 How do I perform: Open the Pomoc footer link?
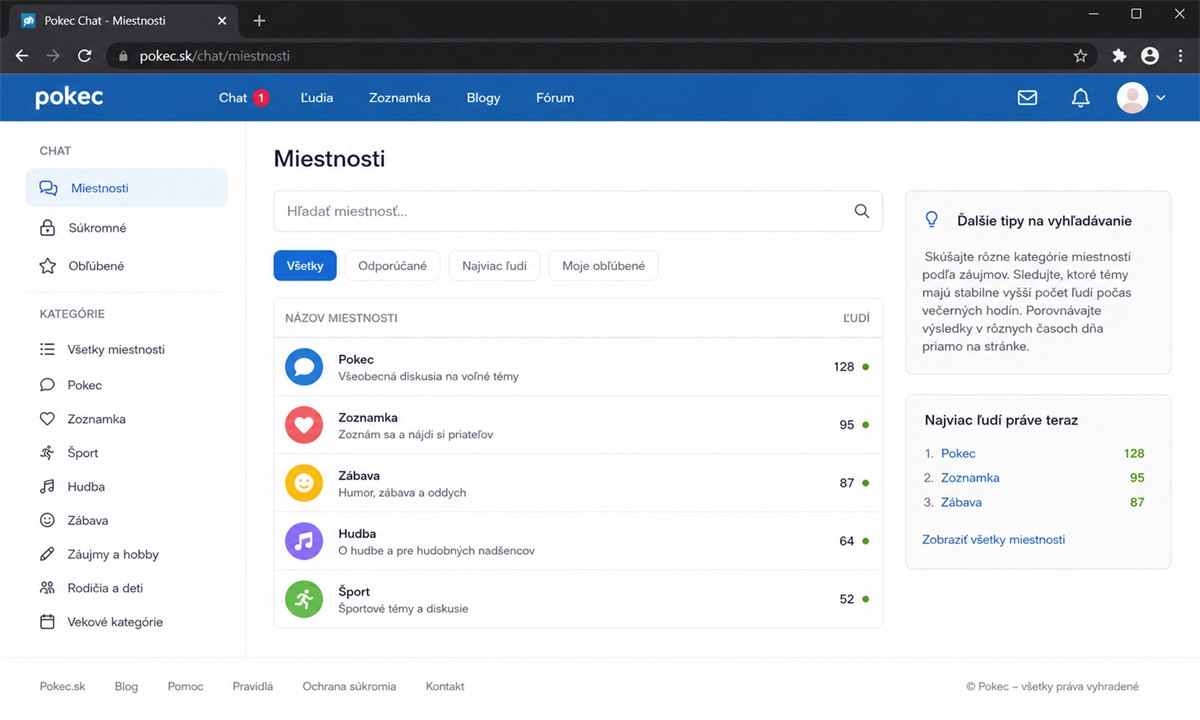[x=185, y=687]
